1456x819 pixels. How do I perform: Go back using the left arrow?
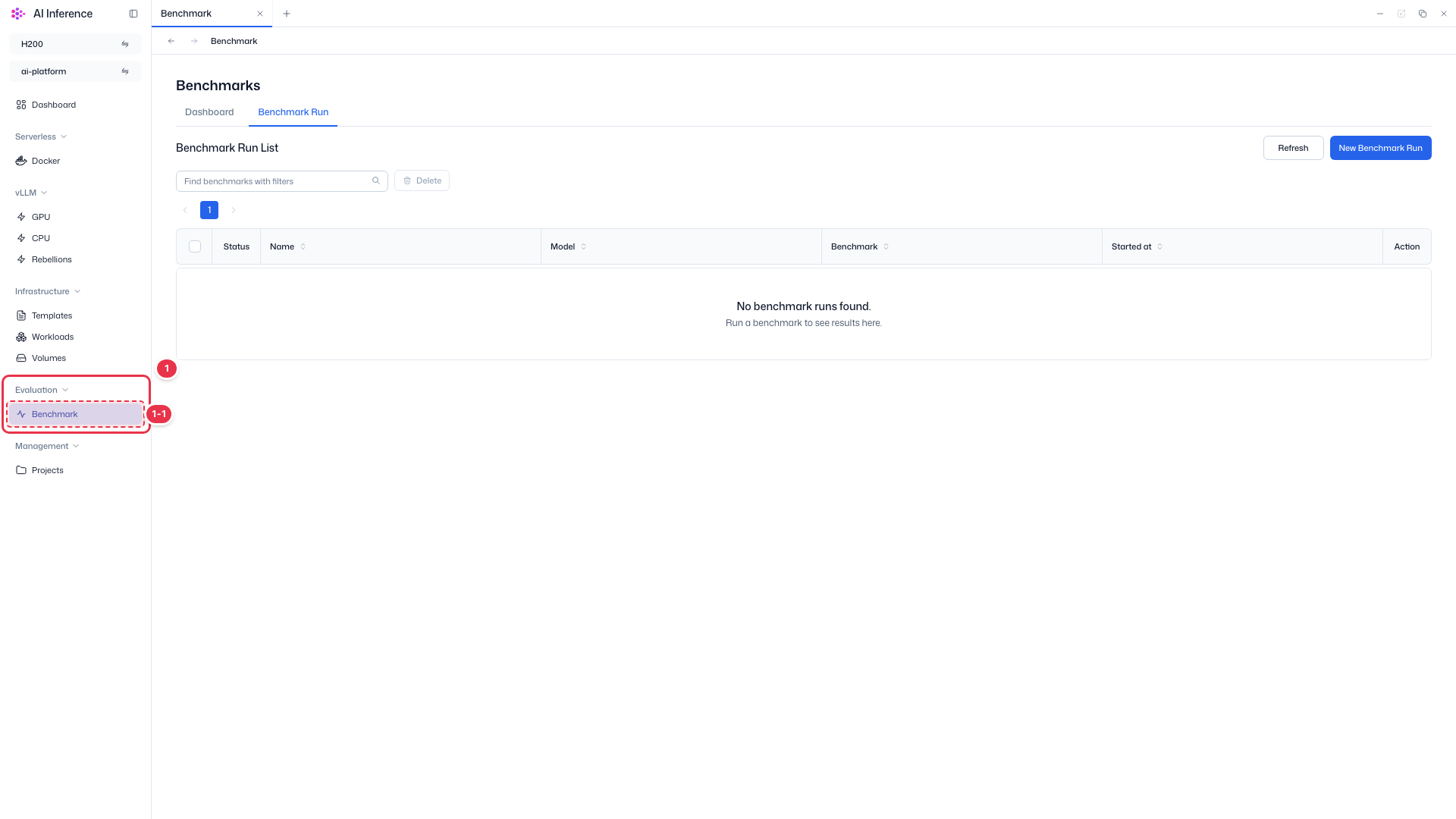[171, 41]
